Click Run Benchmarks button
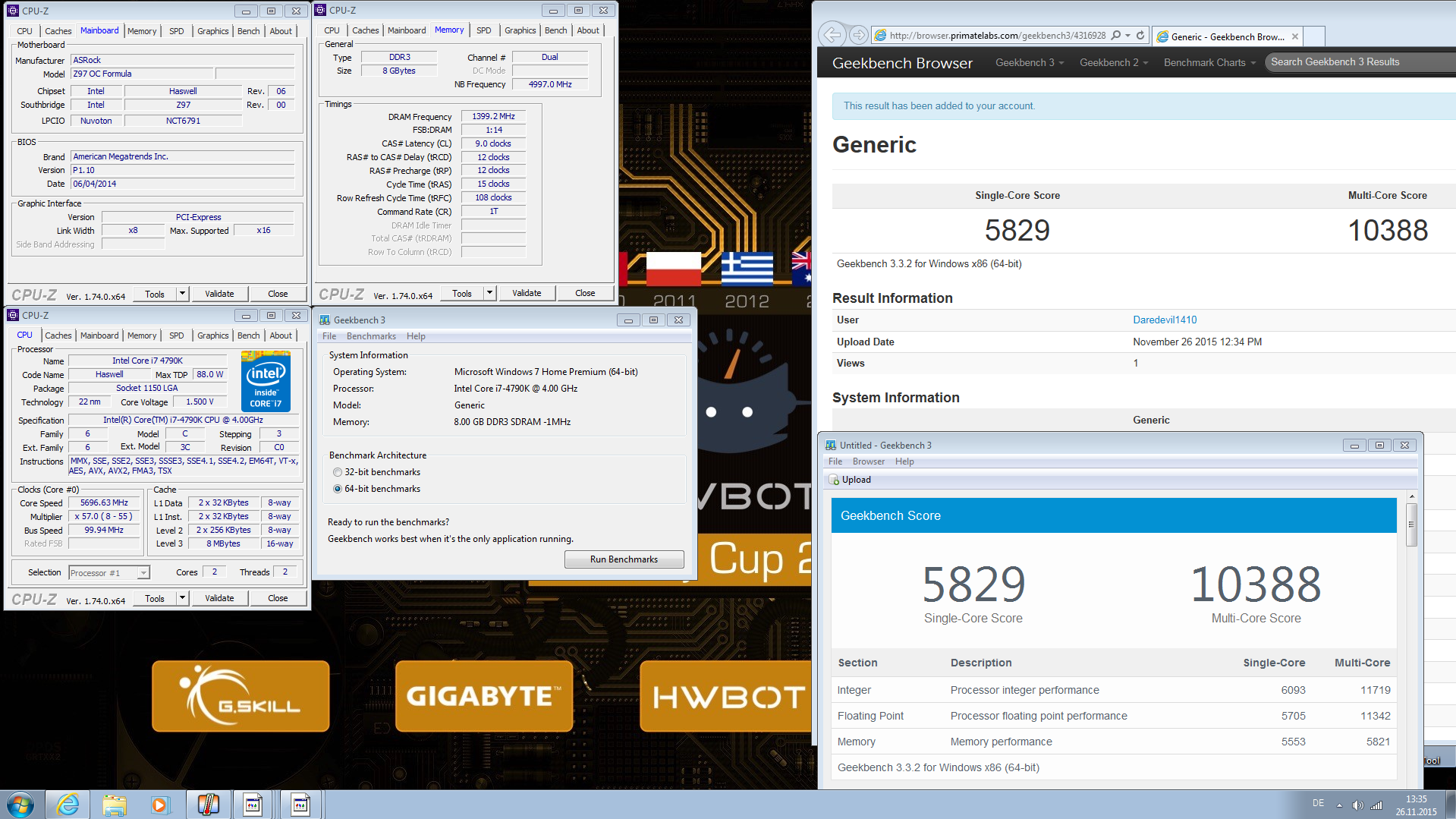 pyautogui.click(x=624, y=559)
